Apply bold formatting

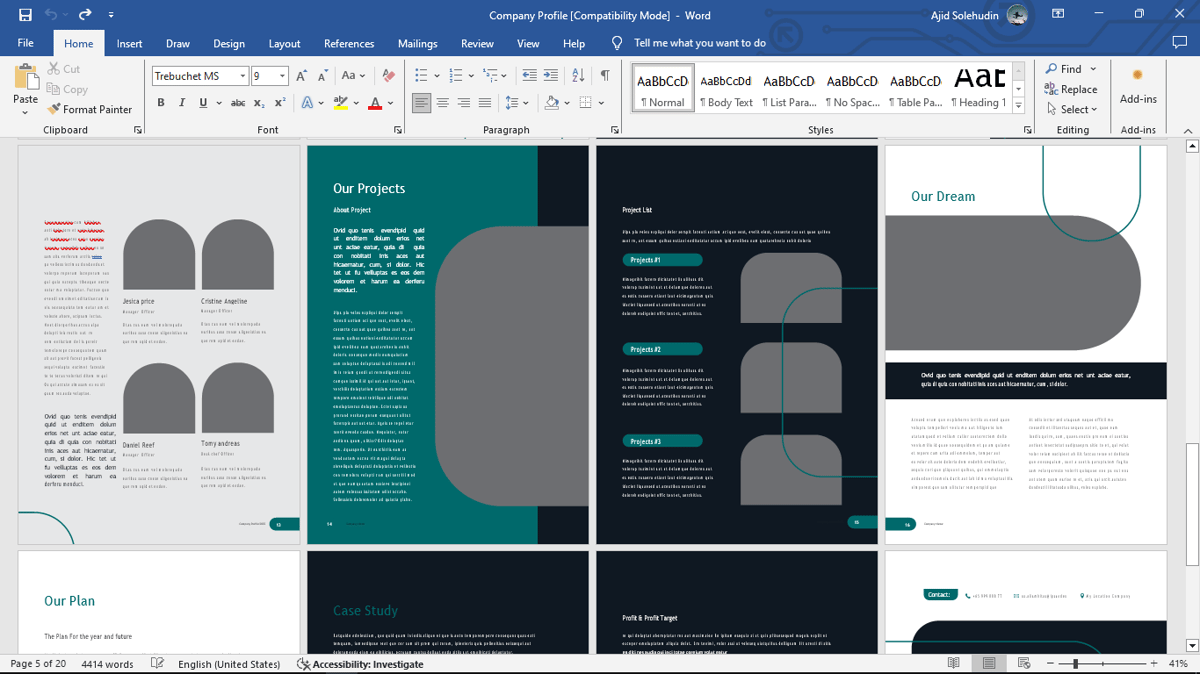tap(160, 103)
